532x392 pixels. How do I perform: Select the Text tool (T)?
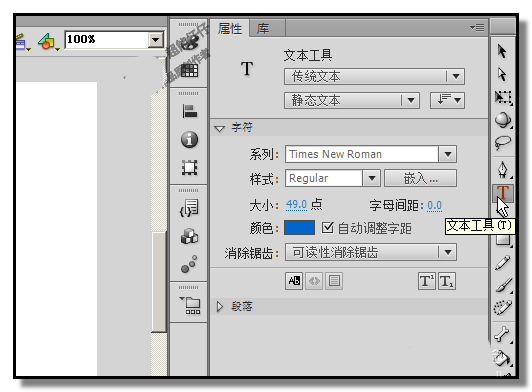[503, 193]
